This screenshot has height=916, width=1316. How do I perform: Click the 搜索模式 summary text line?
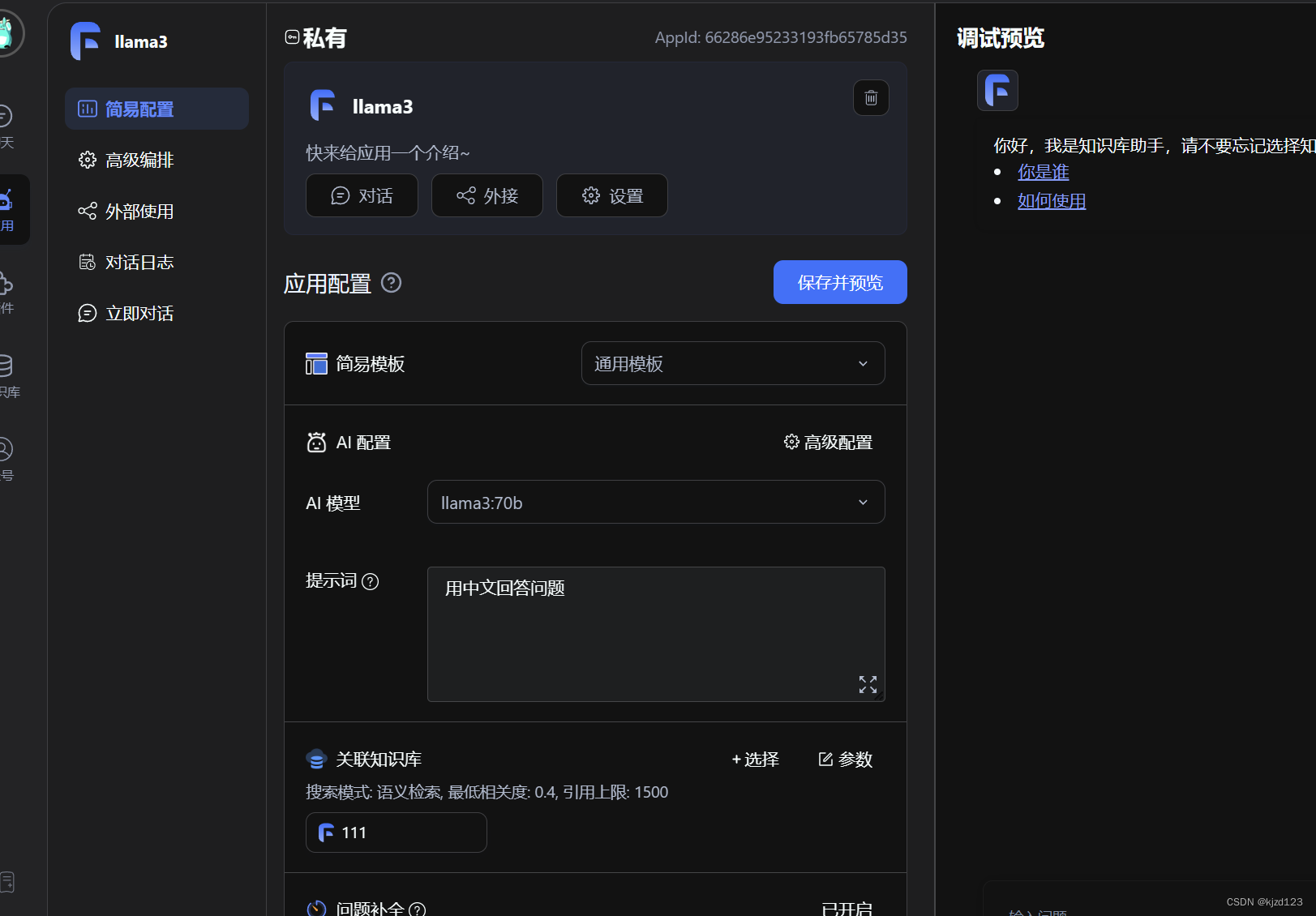pos(487,792)
